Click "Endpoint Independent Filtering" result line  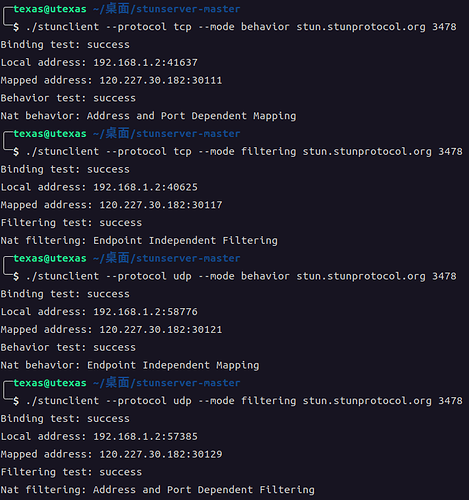click(139, 241)
